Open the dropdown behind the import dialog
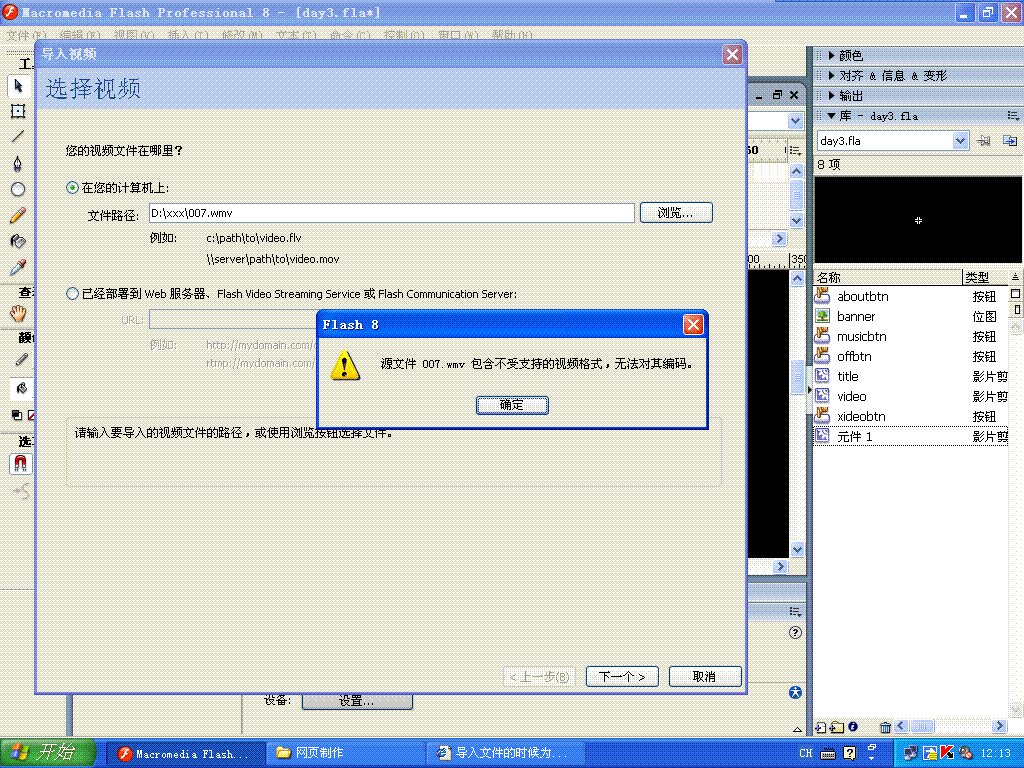This screenshot has height=768, width=1024. pos(795,121)
